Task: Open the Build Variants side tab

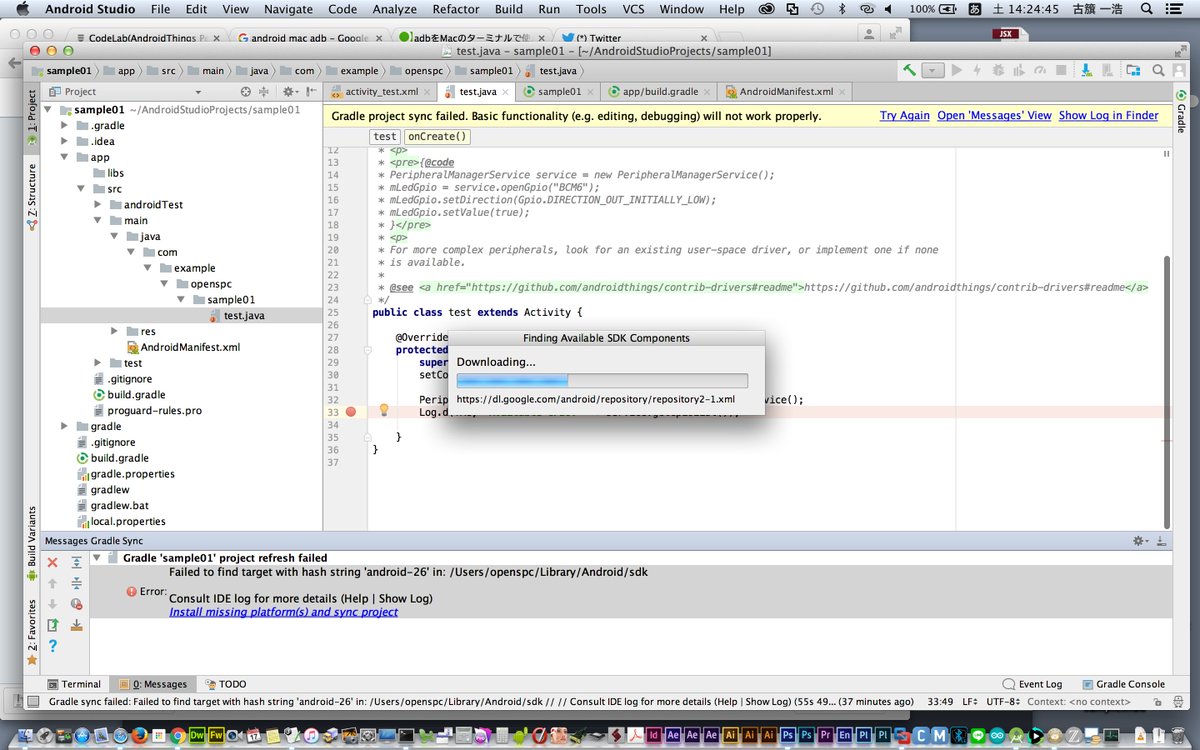Action: pyautogui.click(x=31, y=545)
